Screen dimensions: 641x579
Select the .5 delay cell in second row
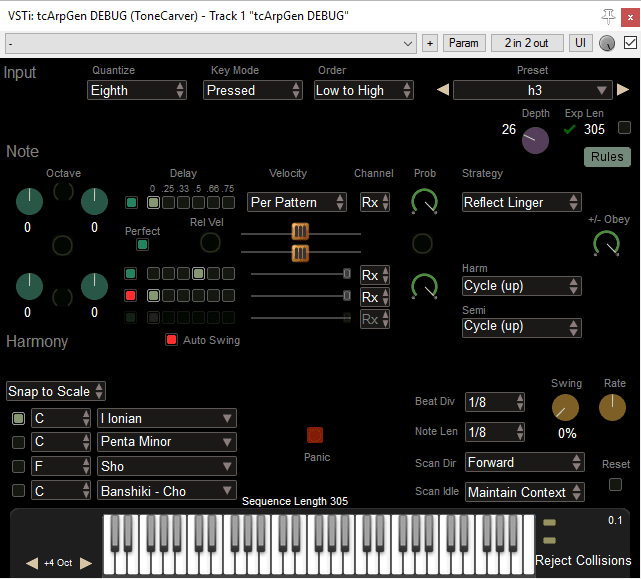pyautogui.click(x=198, y=273)
